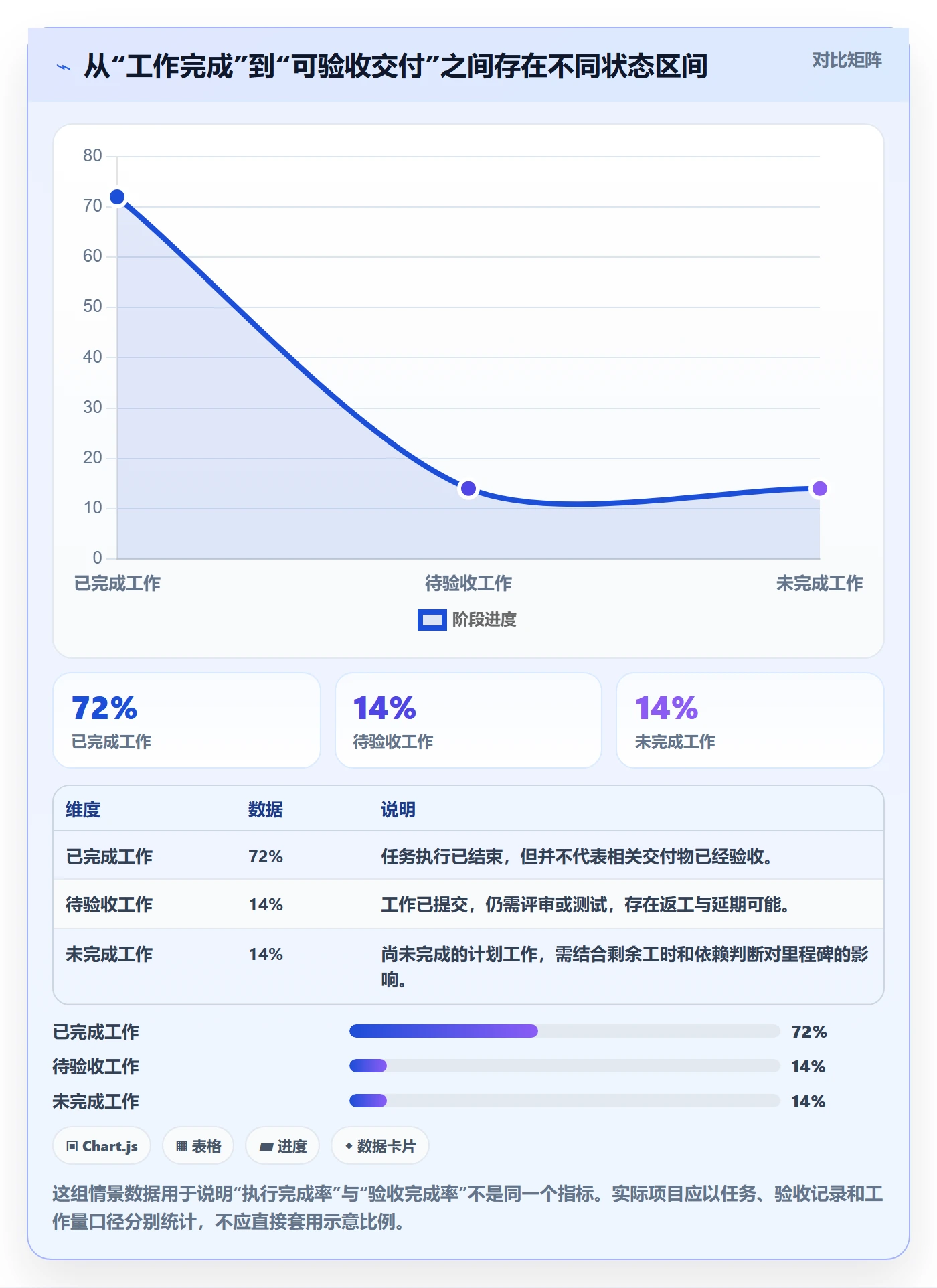Click the description starting with 任务执行已结束
This screenshot has height=1288, width=937.
[577, 856]
